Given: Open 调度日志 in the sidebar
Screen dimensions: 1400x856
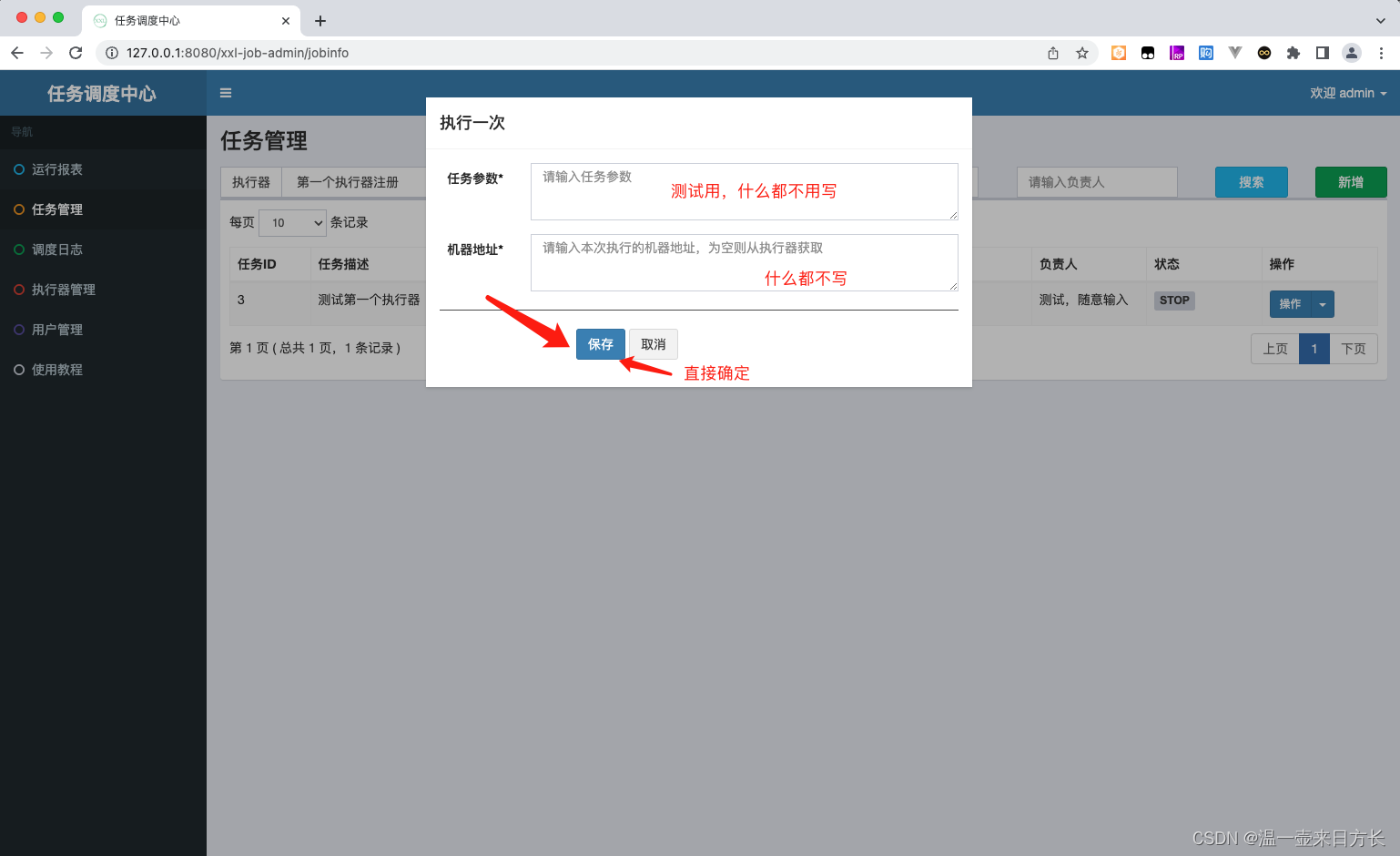Looking at the screenshot, I should click(x=103, y=250).
